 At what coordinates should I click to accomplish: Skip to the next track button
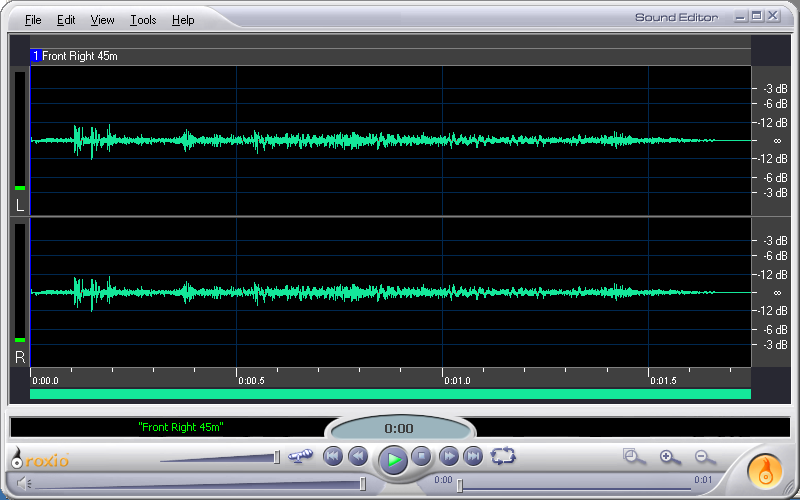[x=474, y=457]
